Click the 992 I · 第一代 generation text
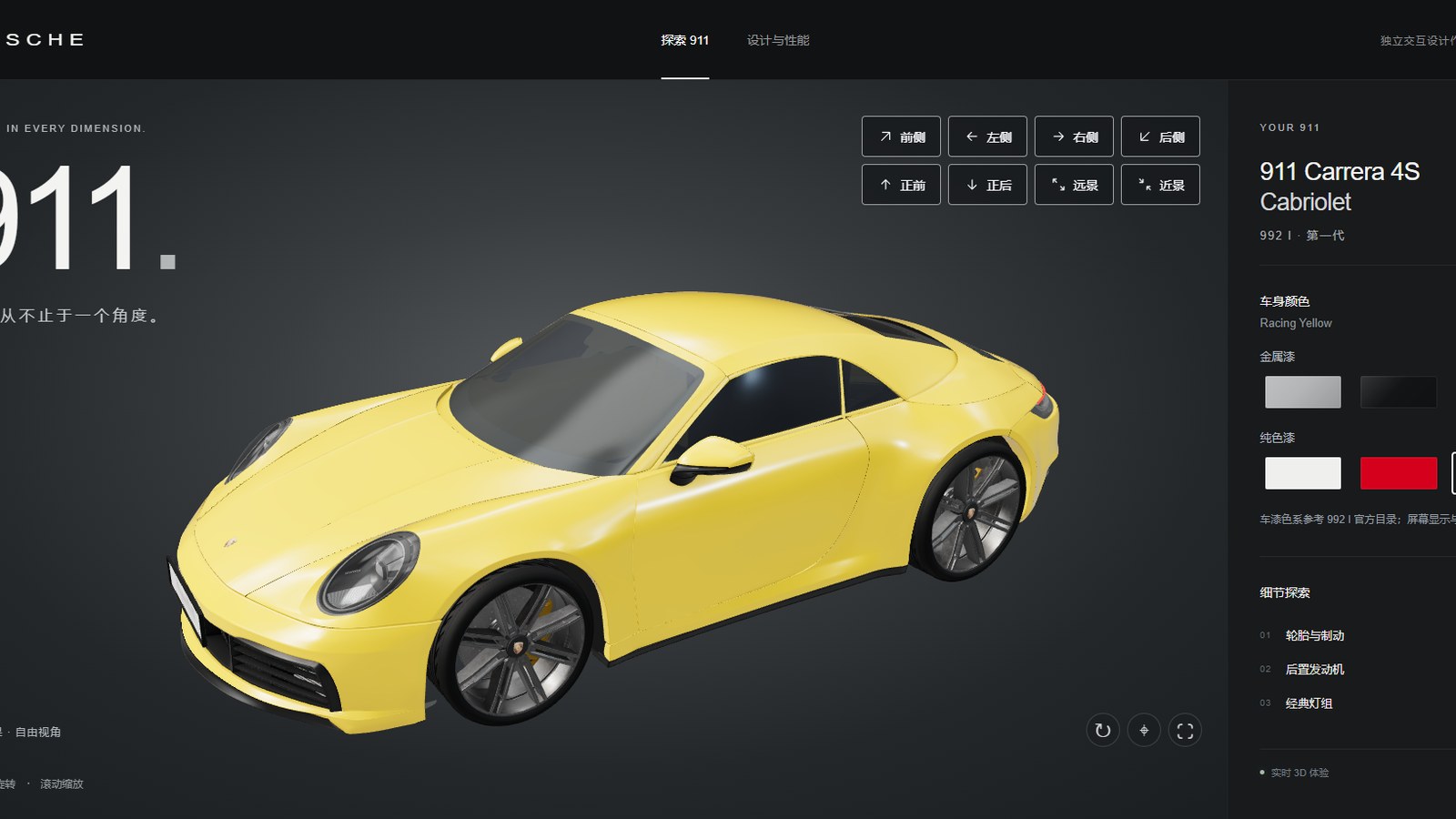 pyautogui.click(x=1301, y=235)
